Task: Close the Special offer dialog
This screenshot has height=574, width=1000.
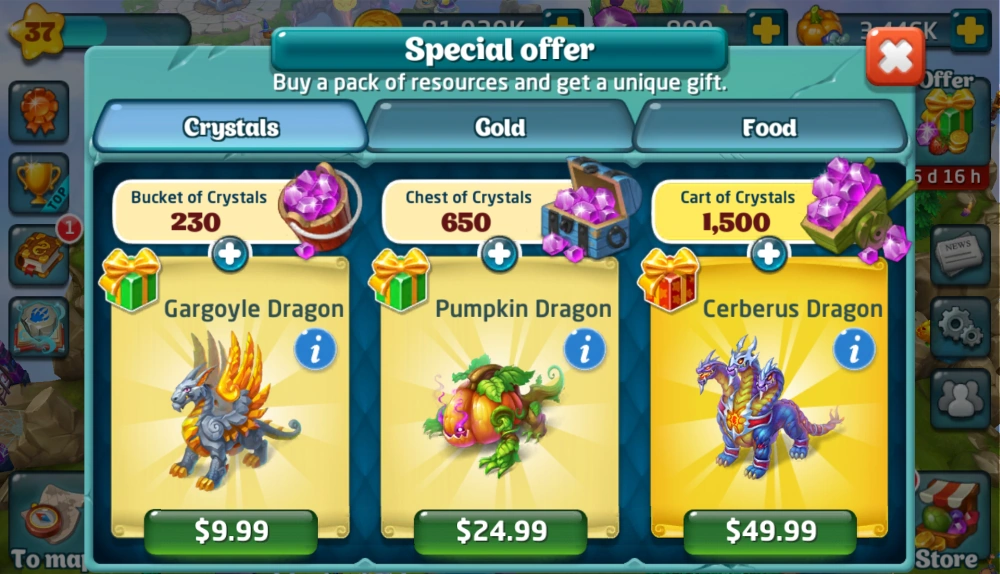Action: 895,57
